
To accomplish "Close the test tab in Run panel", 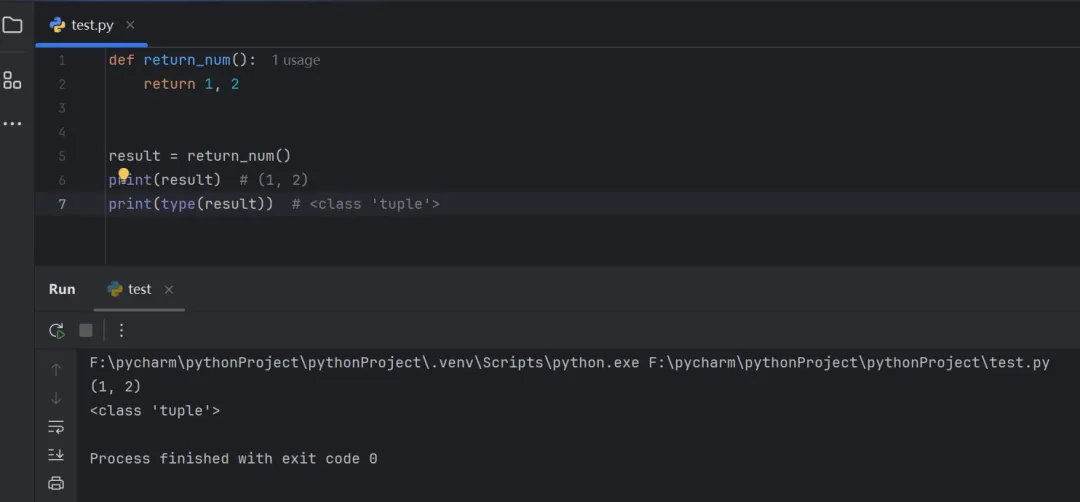I will (x=169, y=290).
